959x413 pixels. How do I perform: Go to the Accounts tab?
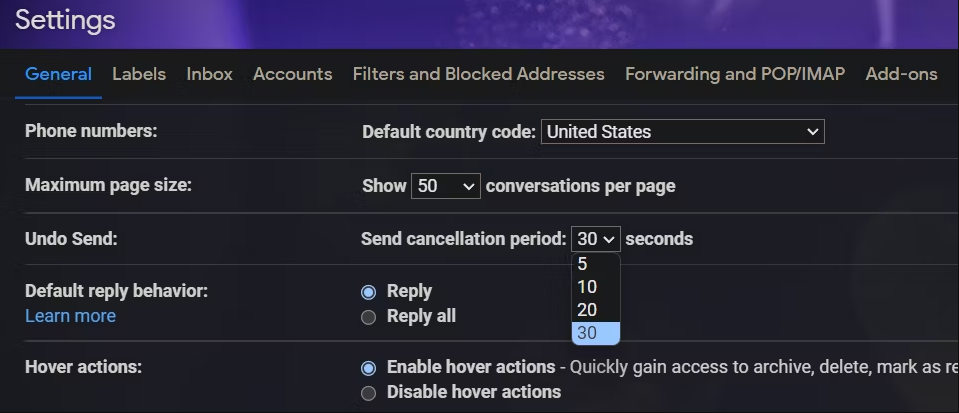click(292, 74)
